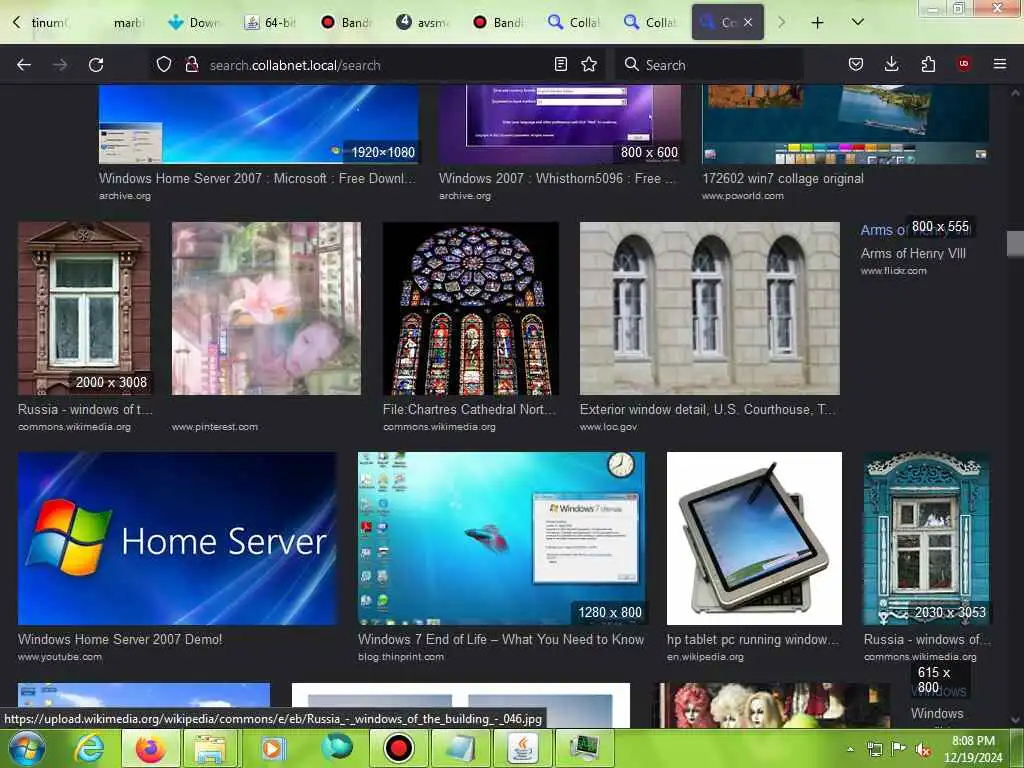Open the Bandicam red record taskbar icon

[x=398, y=748]
